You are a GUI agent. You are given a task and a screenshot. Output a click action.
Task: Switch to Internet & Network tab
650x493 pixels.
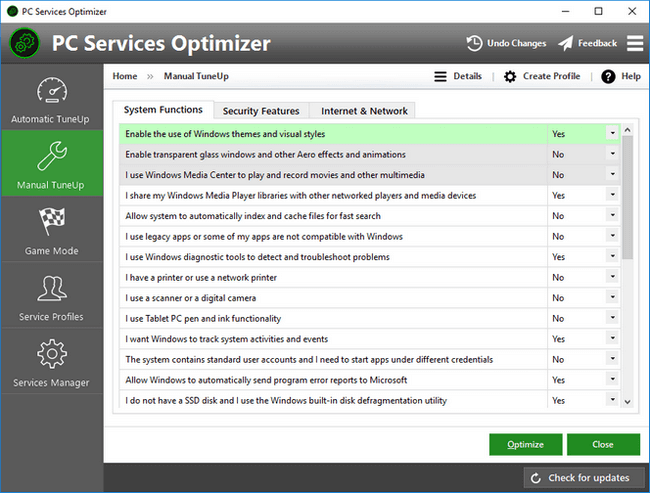click(x=364, y=111)
